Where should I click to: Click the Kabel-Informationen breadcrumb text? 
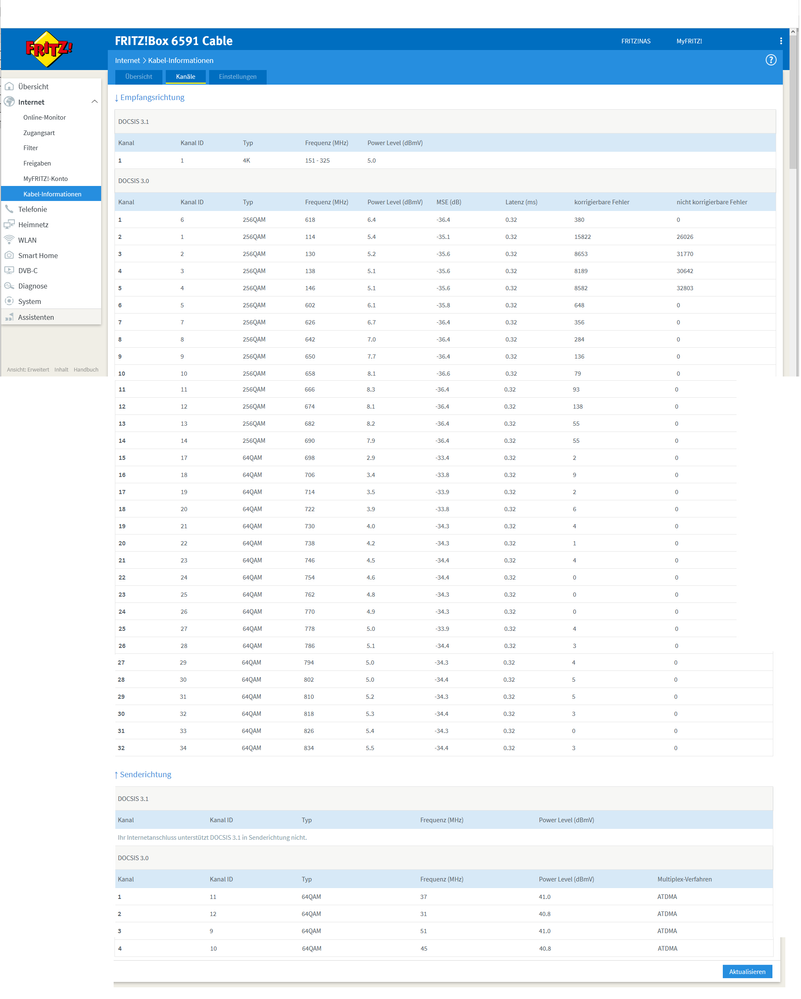click(181, 61)
